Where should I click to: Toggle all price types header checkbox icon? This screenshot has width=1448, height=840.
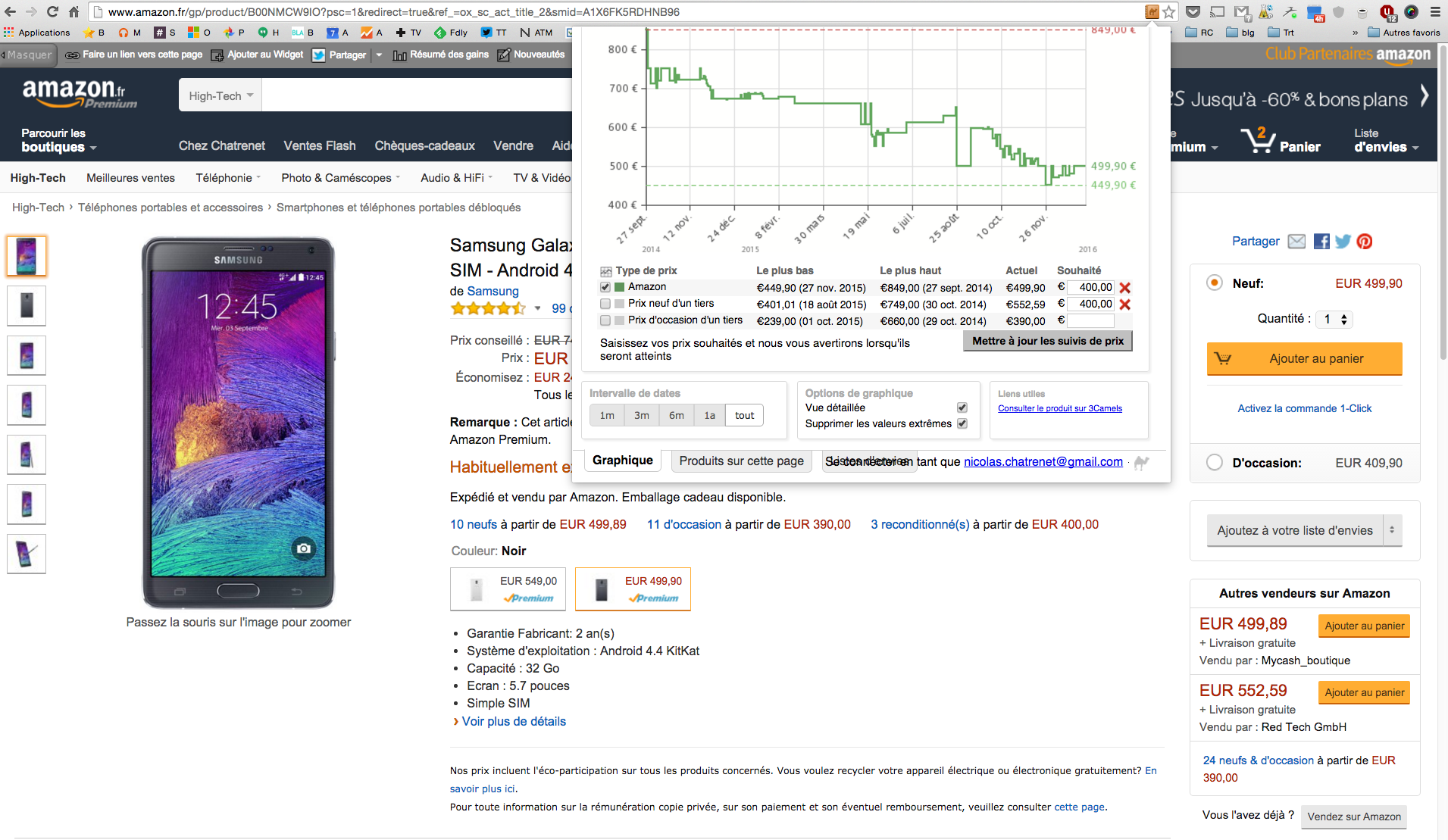click(606, 271)
